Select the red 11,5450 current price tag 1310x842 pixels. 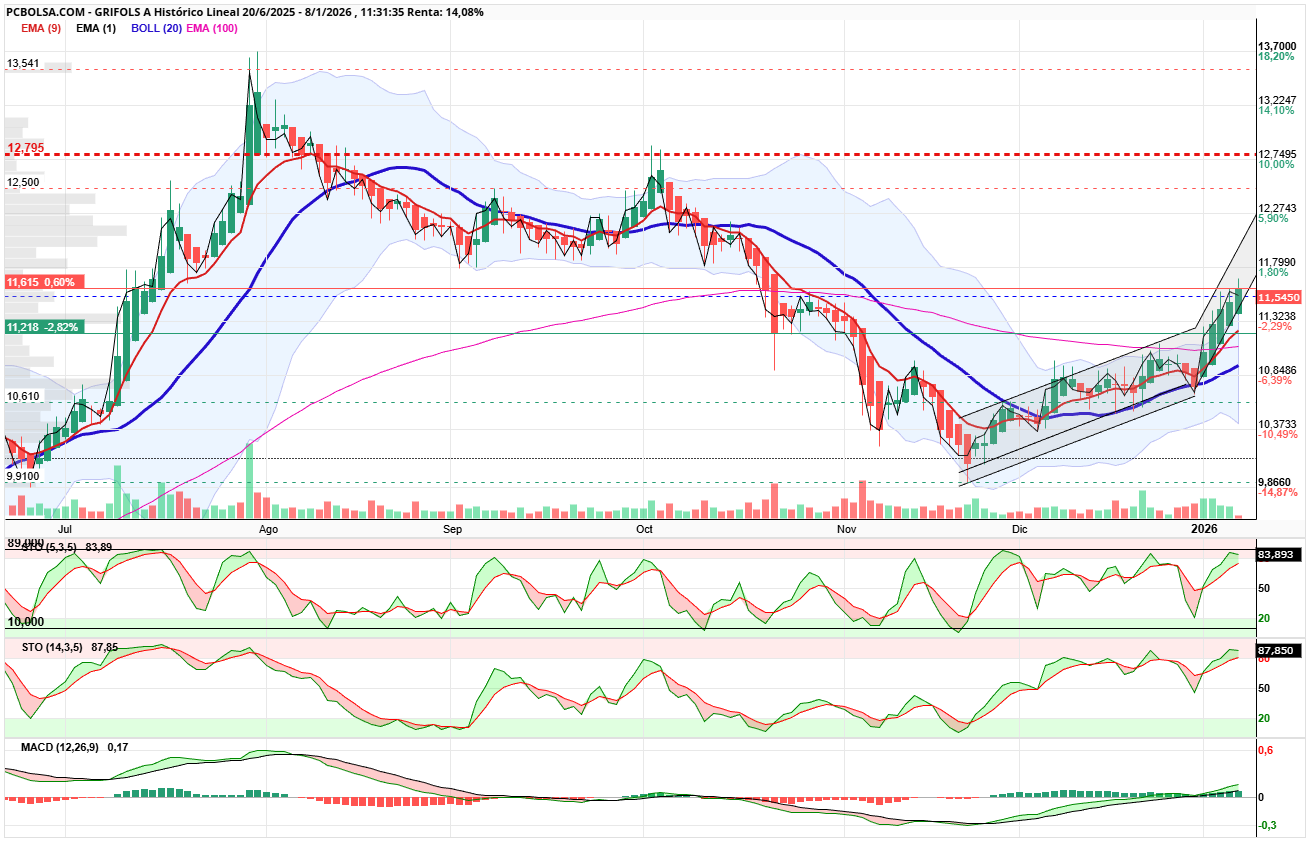tap(1278, 298)
